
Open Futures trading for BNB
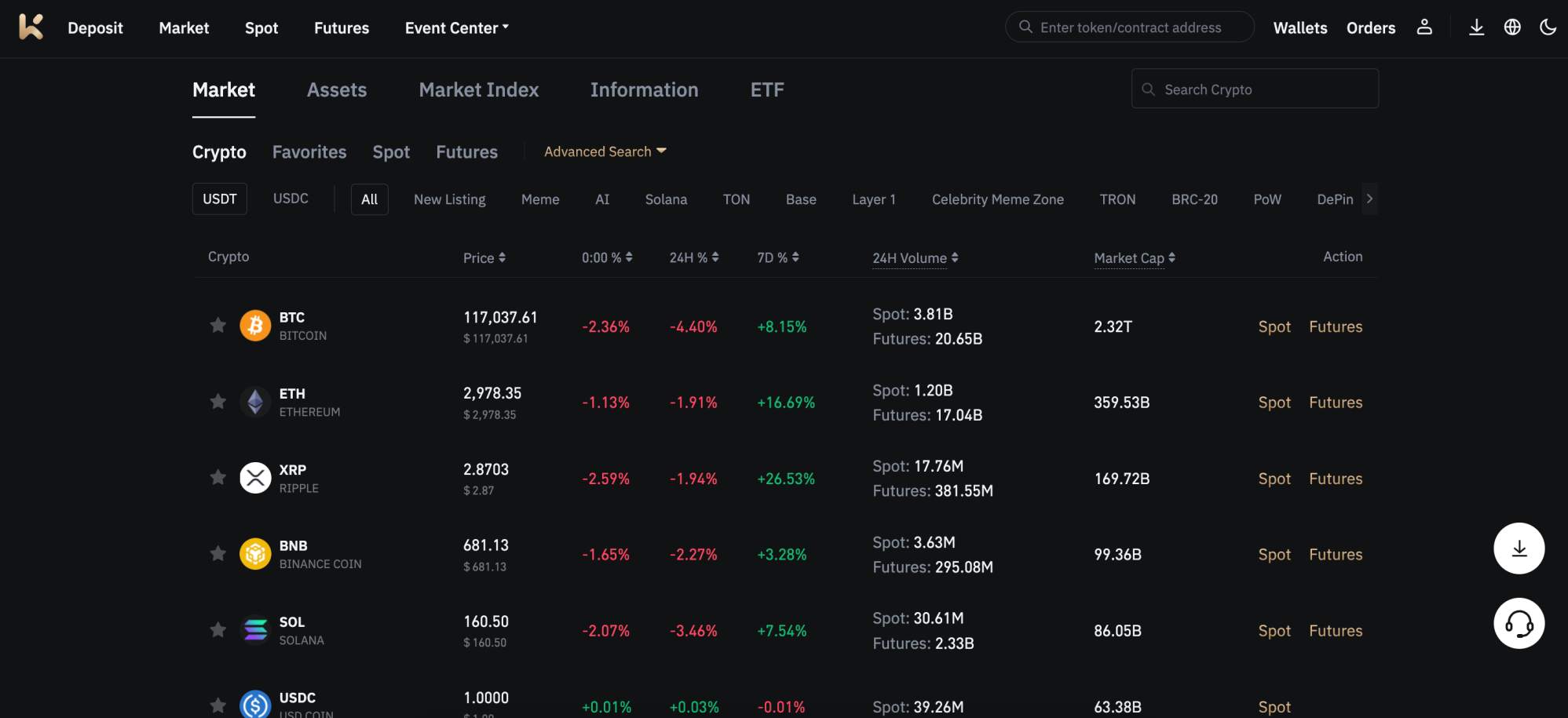[x=1335, y=554]
